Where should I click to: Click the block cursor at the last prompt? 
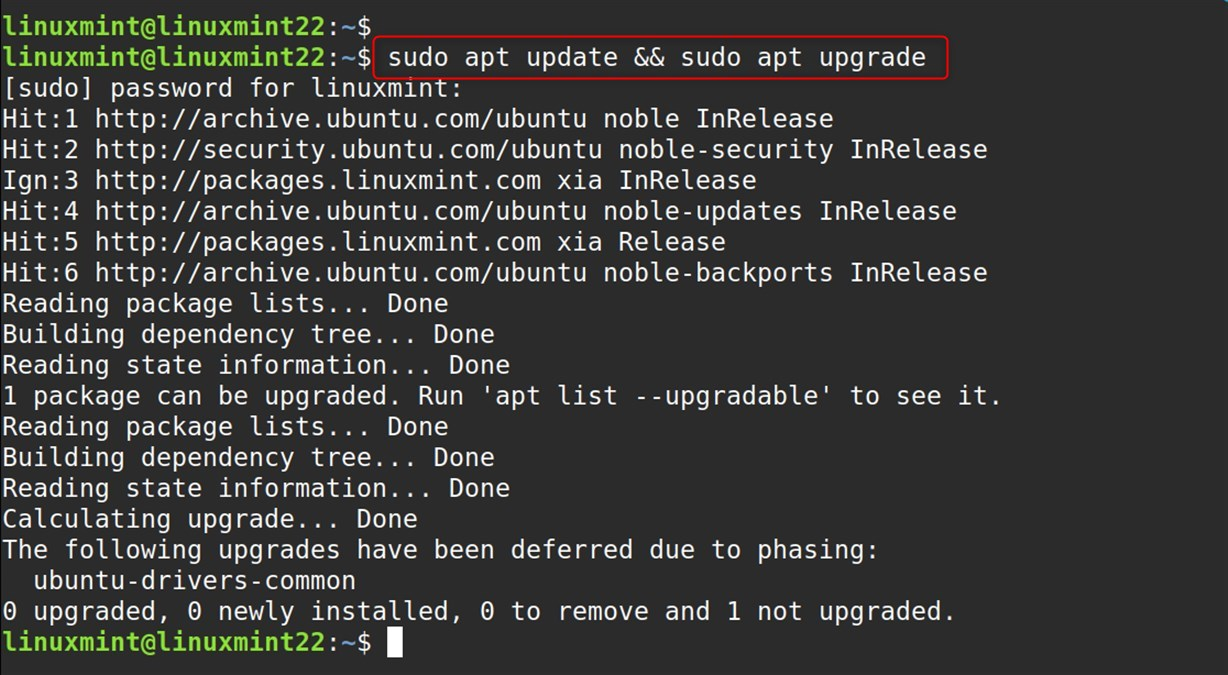coord(395,642)
